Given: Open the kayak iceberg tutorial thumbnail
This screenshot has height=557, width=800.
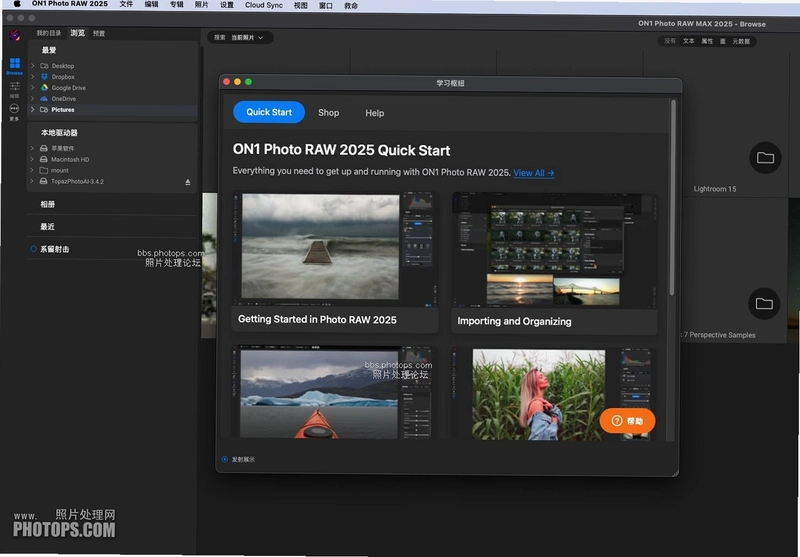Looking at the screenshot, I should (335, 392).
